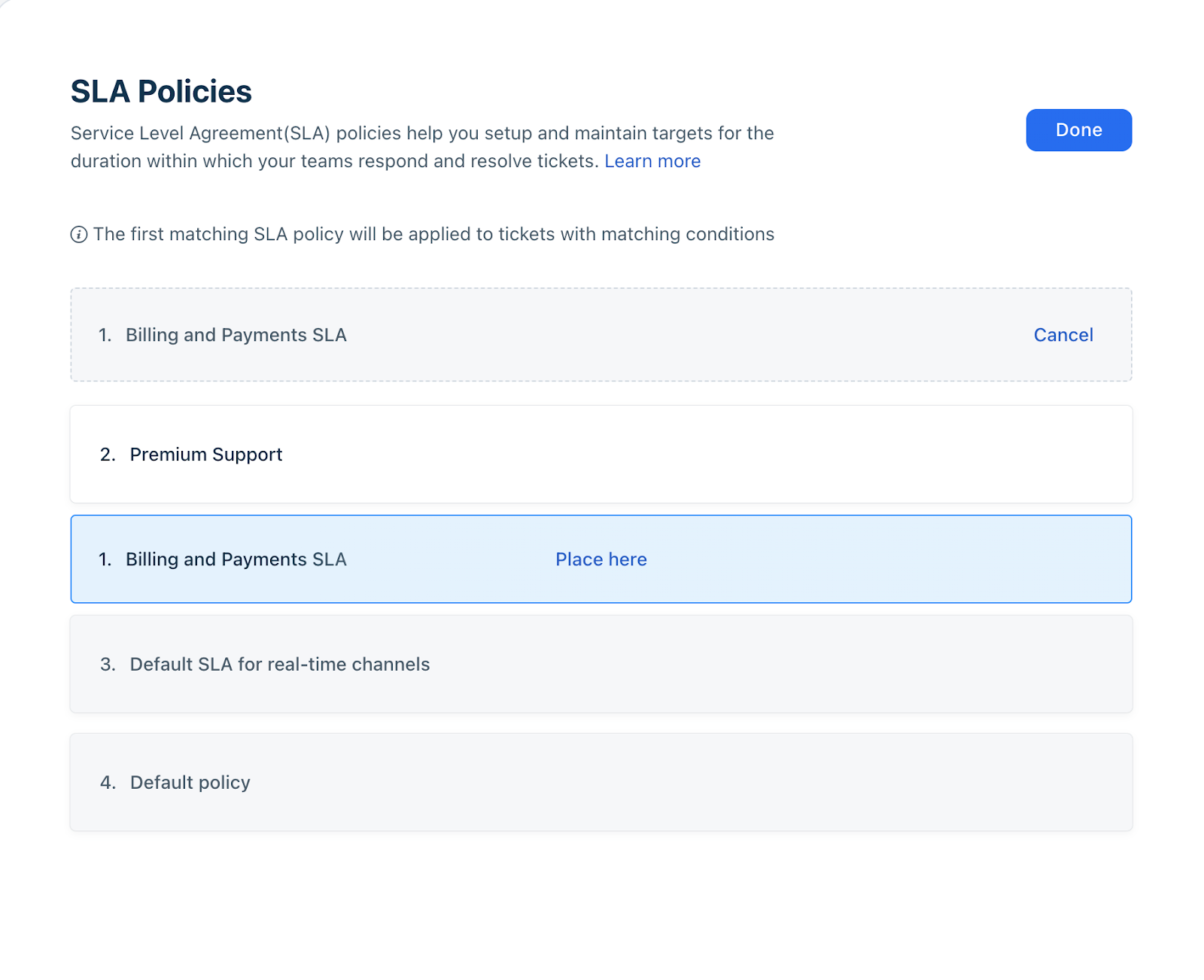This screenshot has height=980, width=1204.
Task: Cancel the Billing and Payments SLA move
Action: [x=1063, y=335]
